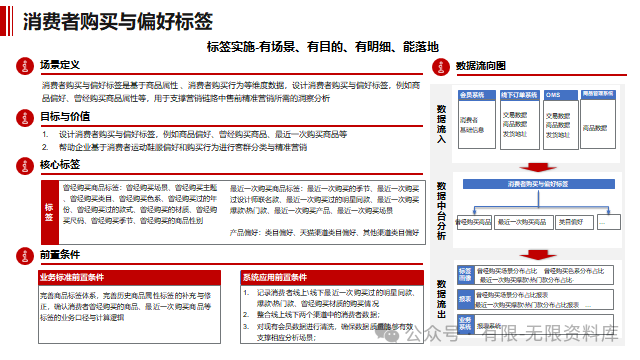Select 商品数据 in the rightmost system box
Screen dimensions: 640x360
click(595, 128)
